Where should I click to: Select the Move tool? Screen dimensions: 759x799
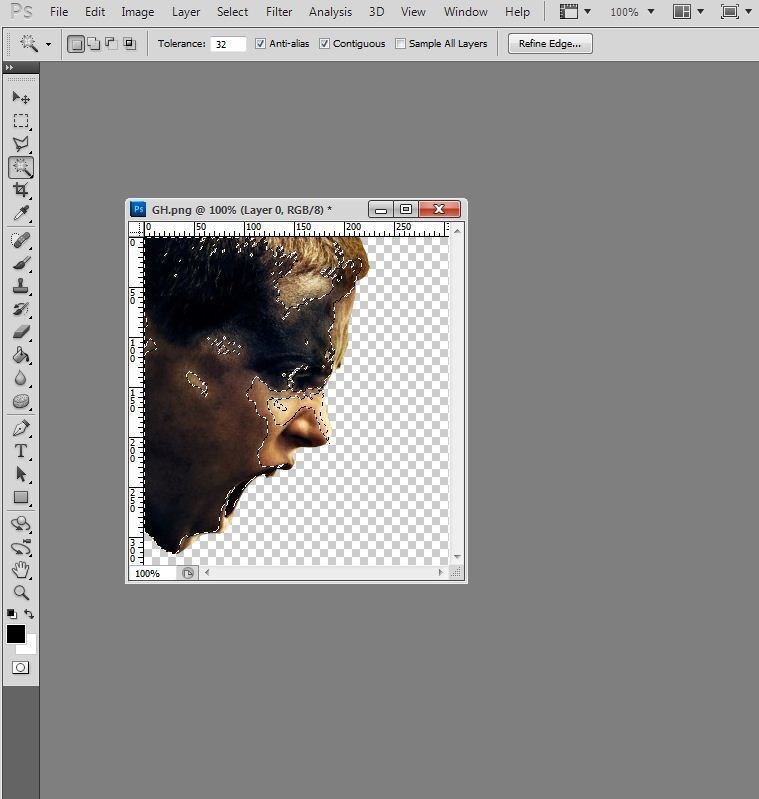coord(21,98)
